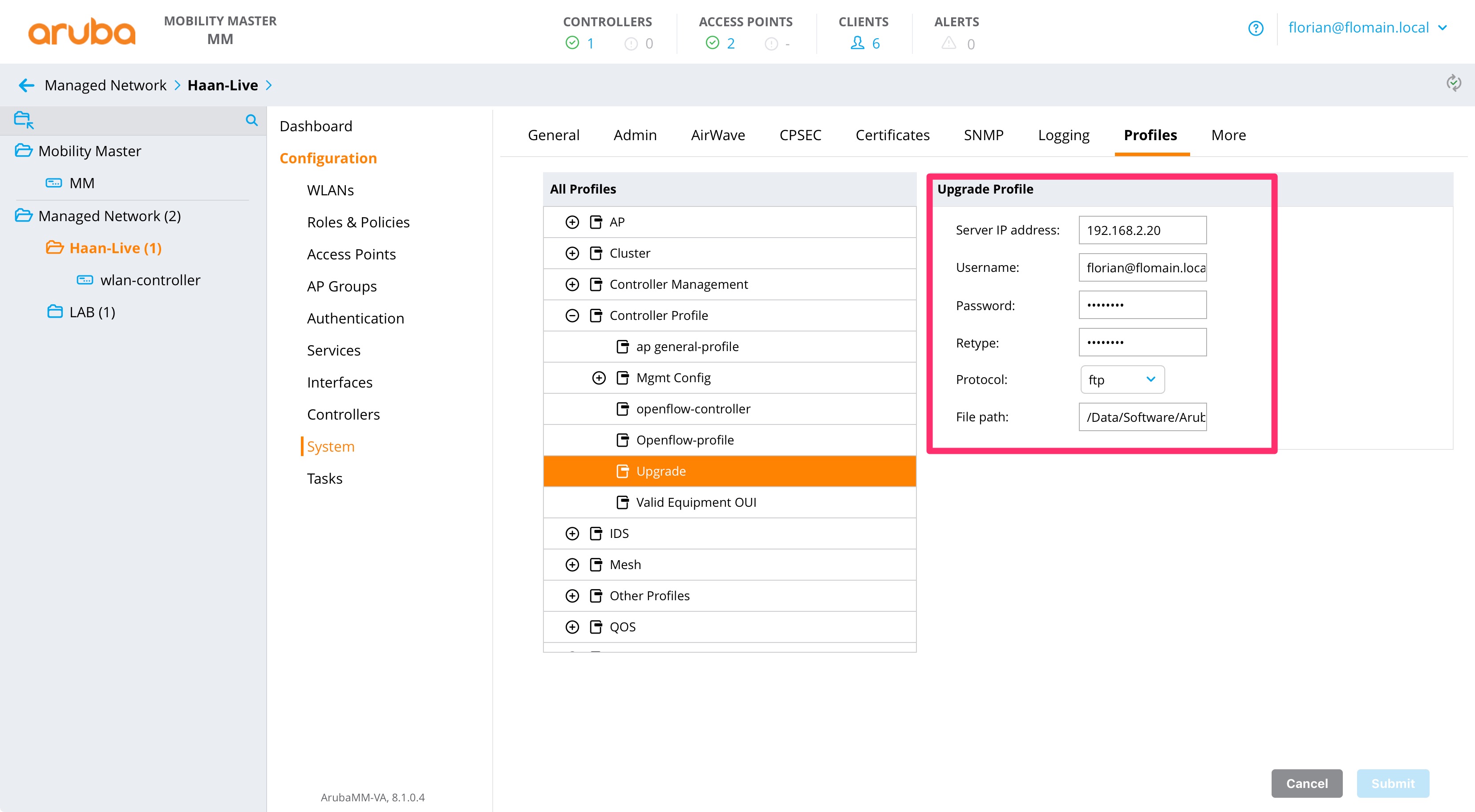Expand the Cluster profile group
The height and width of the screenshot is (812, 1475).
pyautogui.click(x=572, y=253)
